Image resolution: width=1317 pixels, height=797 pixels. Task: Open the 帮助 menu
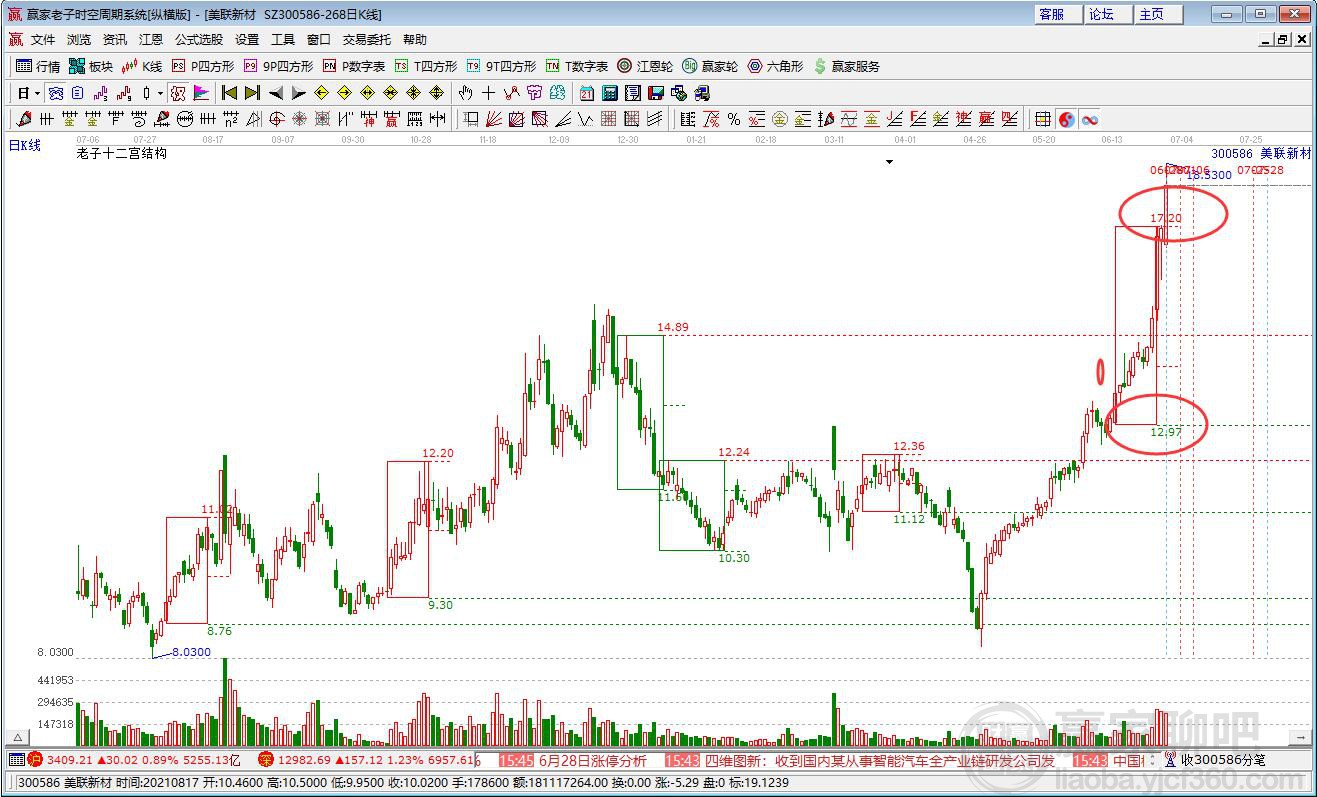point(415,40)
